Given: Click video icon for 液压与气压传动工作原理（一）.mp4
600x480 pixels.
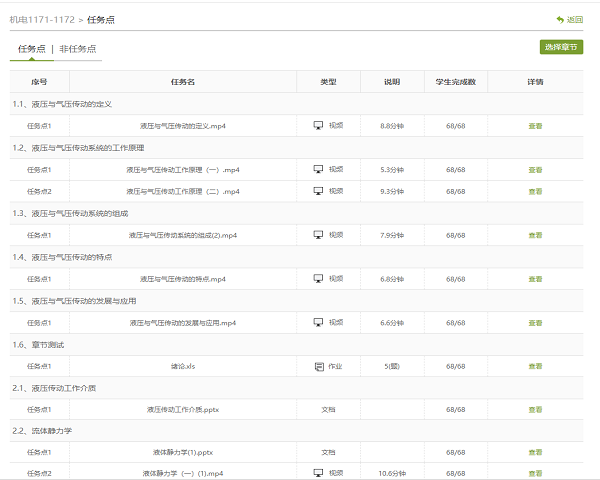Looking at the screenshot, I should [x=319, y=170].
